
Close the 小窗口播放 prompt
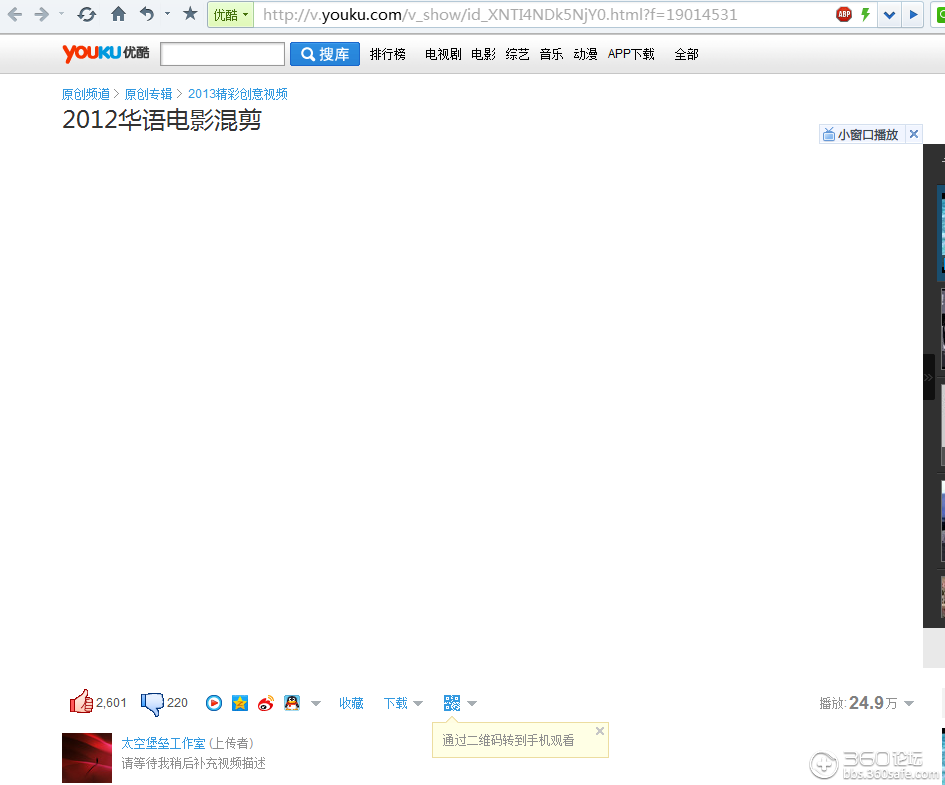click(913, 133)
